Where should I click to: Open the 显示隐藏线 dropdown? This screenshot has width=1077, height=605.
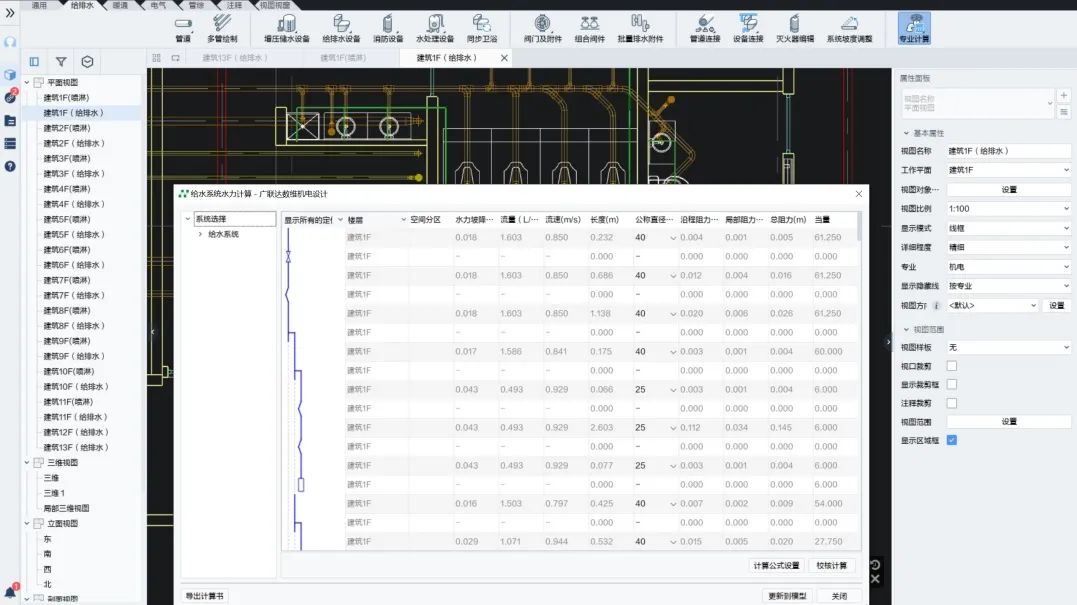click(x=1008, y=286)
